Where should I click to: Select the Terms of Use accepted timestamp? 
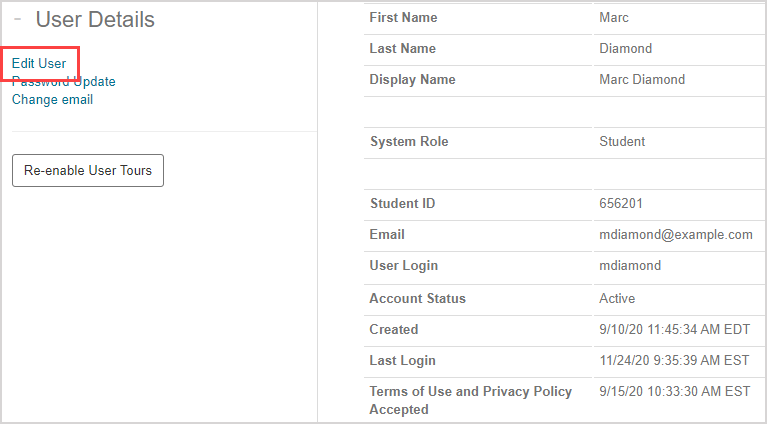point(674,391)
